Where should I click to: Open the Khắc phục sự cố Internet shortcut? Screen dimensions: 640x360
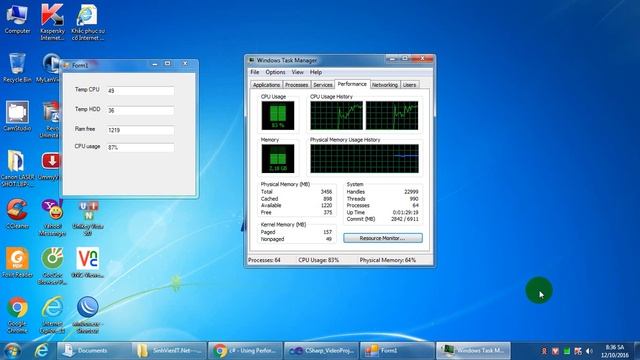87,21
